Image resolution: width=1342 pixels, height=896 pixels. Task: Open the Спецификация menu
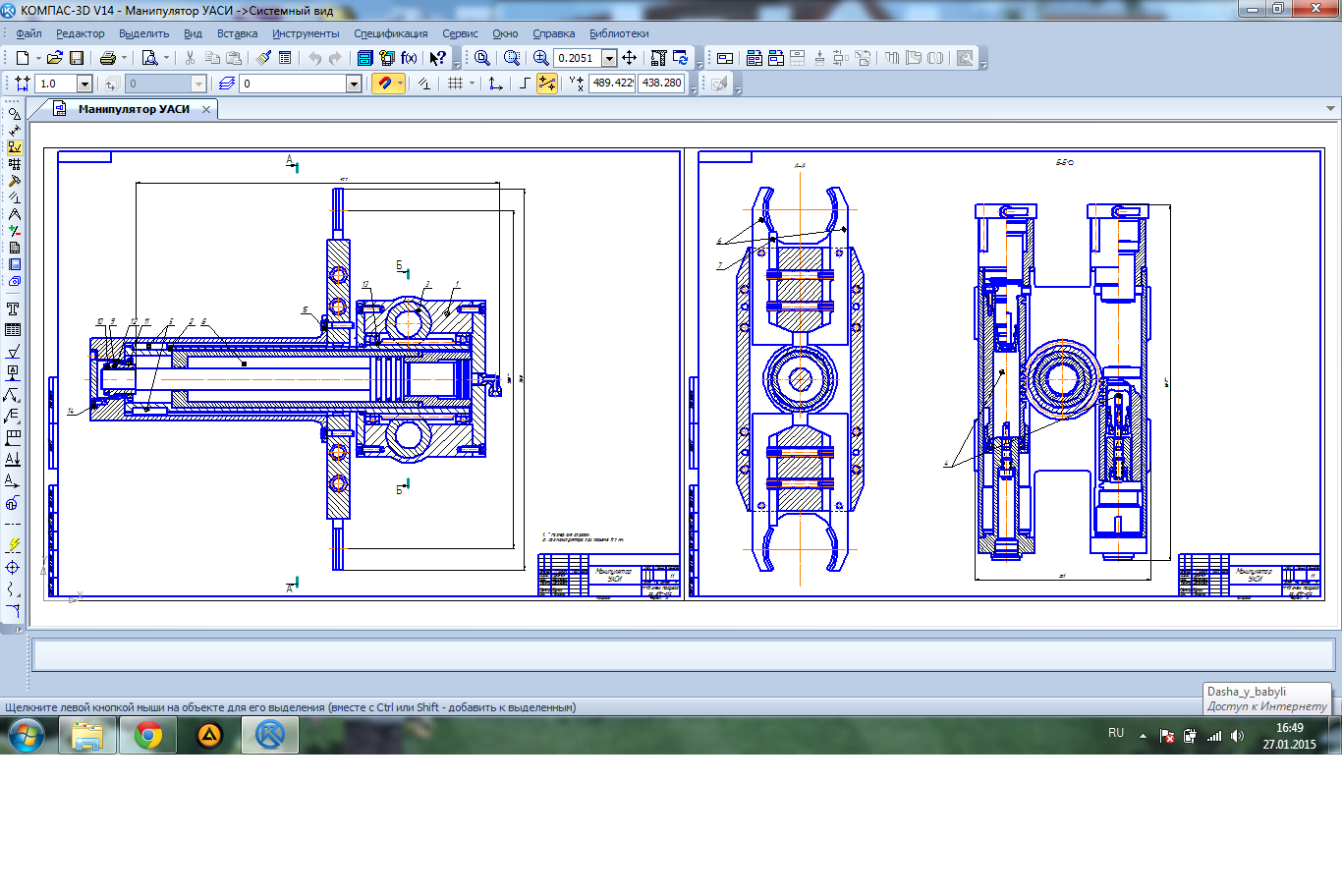pyautogui.click(x=390, y=33)
